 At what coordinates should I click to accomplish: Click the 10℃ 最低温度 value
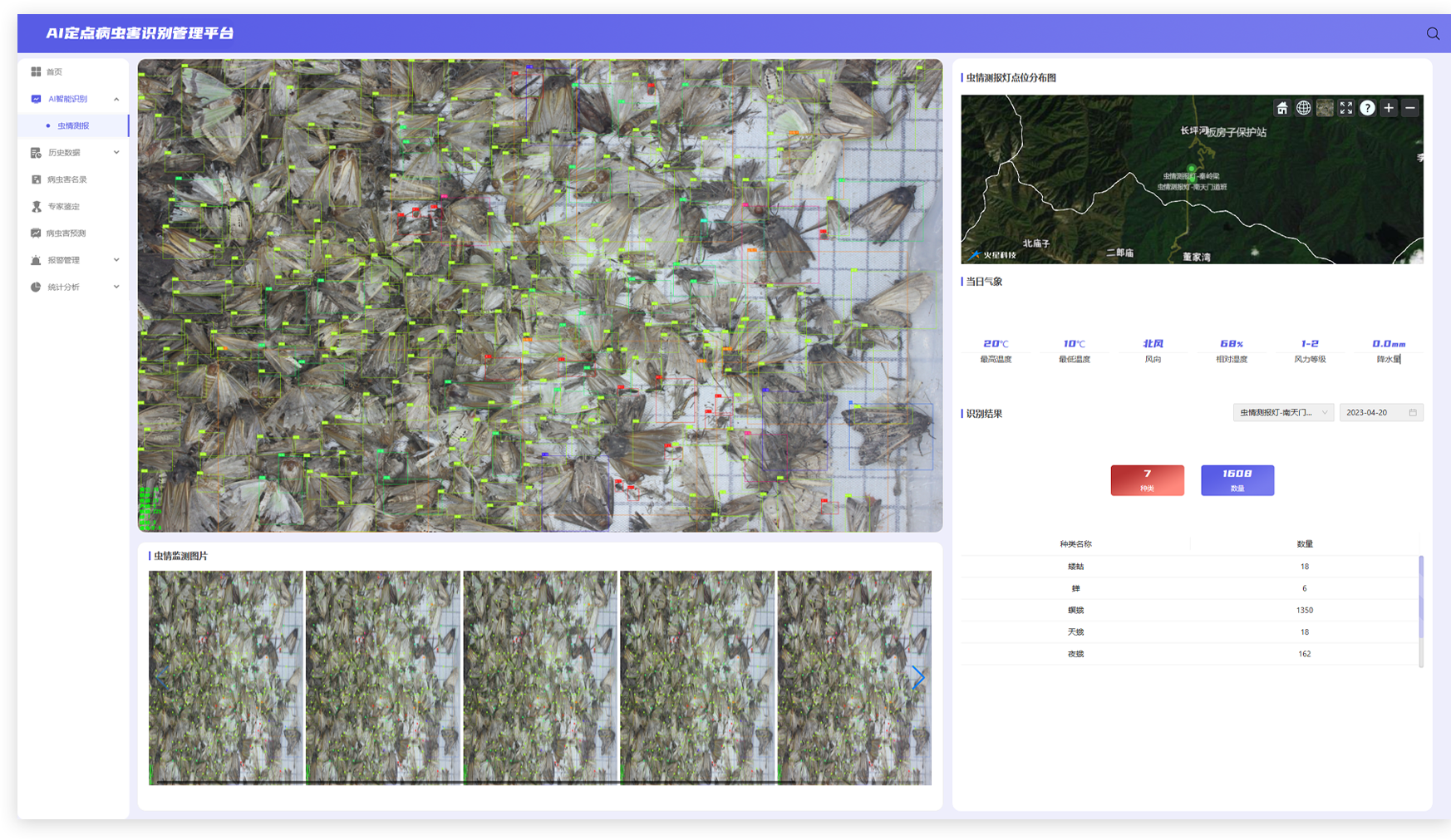click(x=1074, y=344)
